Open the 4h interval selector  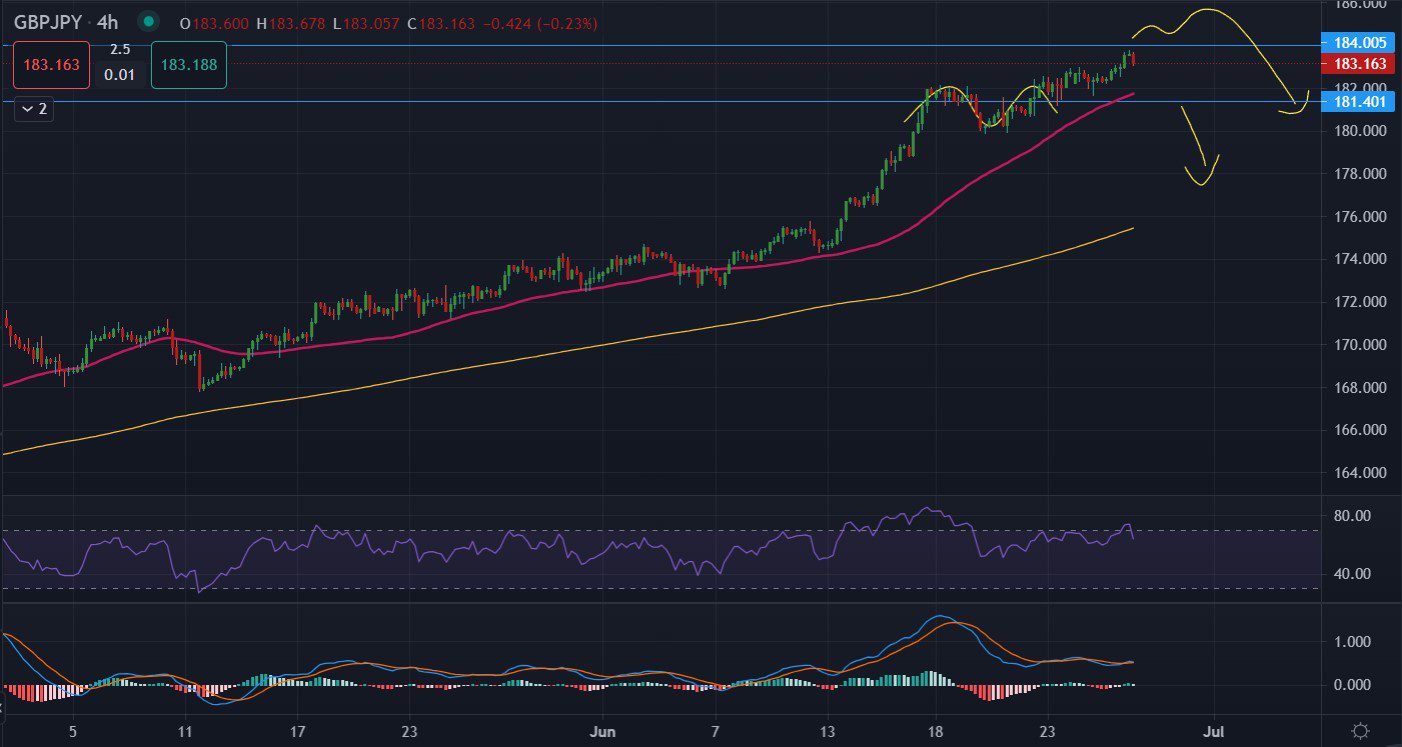(107, 21)
